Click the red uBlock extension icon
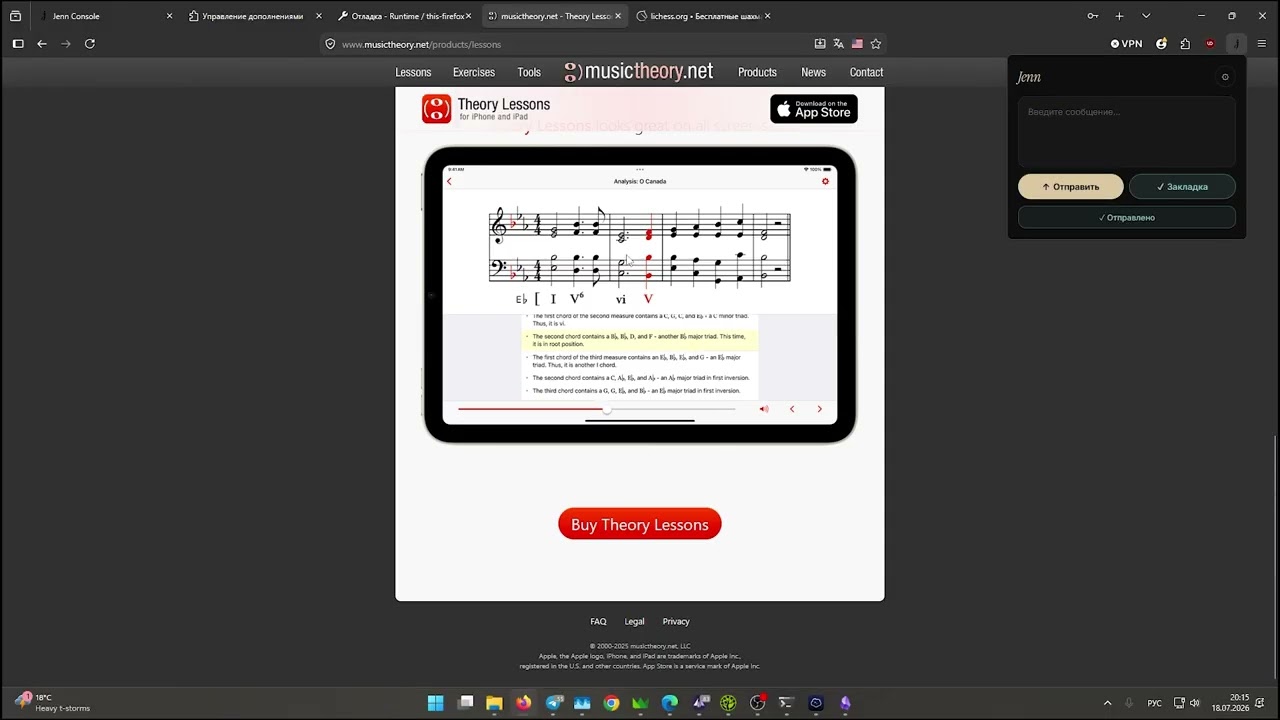The width and height of the screenshot is (1280, 720). pyautogui.click(x=1210, y=44)
